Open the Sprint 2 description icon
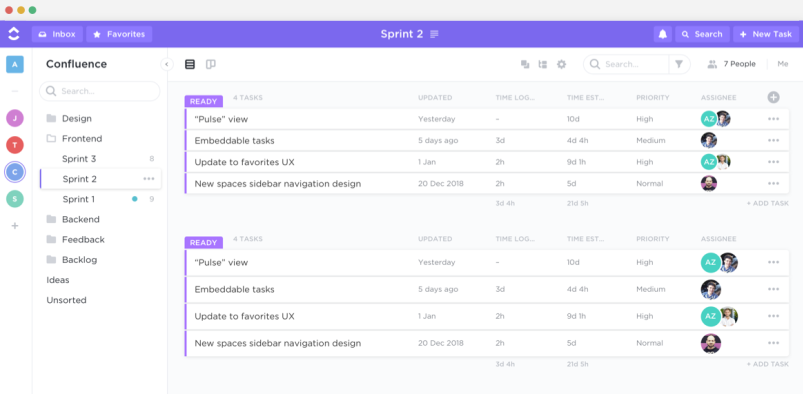This screenshot has width=803, height=394. click(434, 34)
